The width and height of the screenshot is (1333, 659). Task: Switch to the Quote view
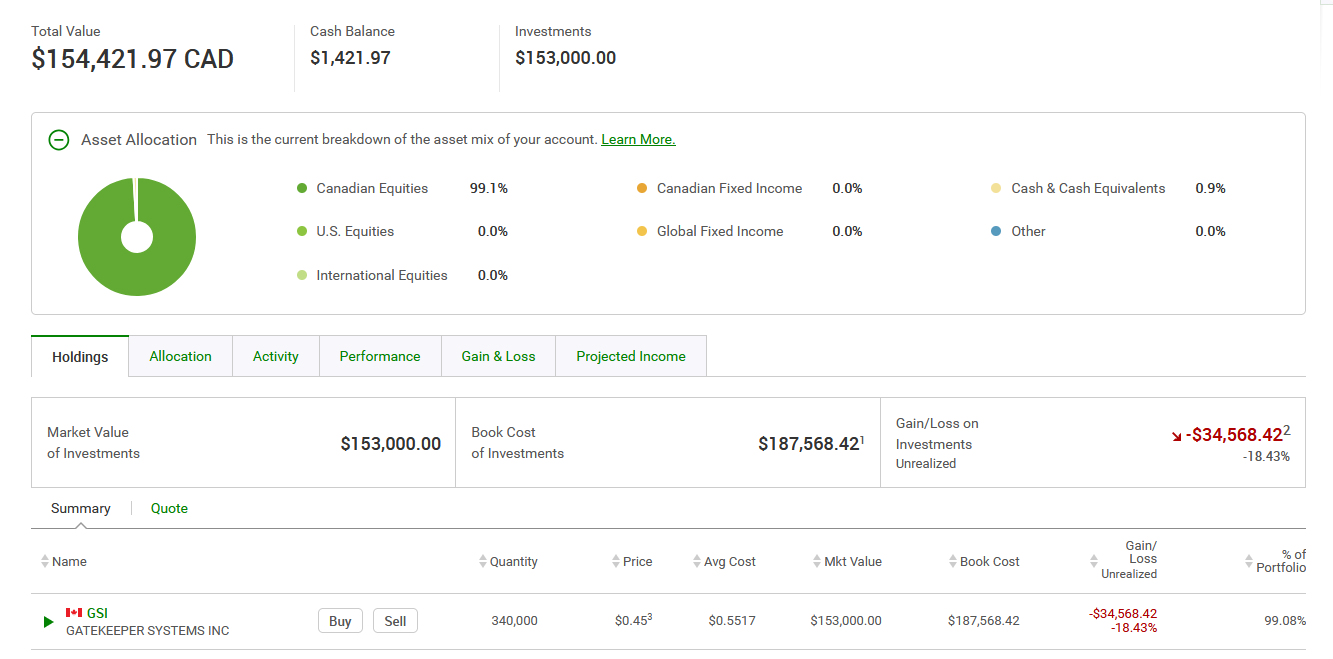point(169,508)
